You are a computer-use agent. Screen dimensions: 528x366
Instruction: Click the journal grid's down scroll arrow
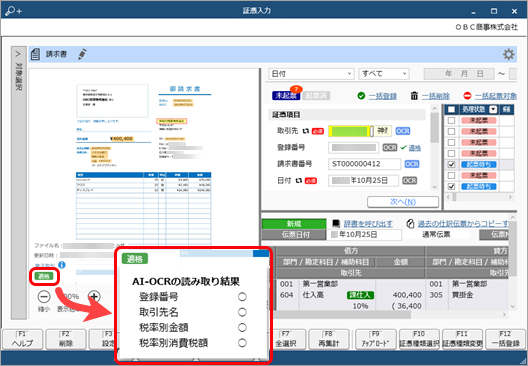click(513, 306)
